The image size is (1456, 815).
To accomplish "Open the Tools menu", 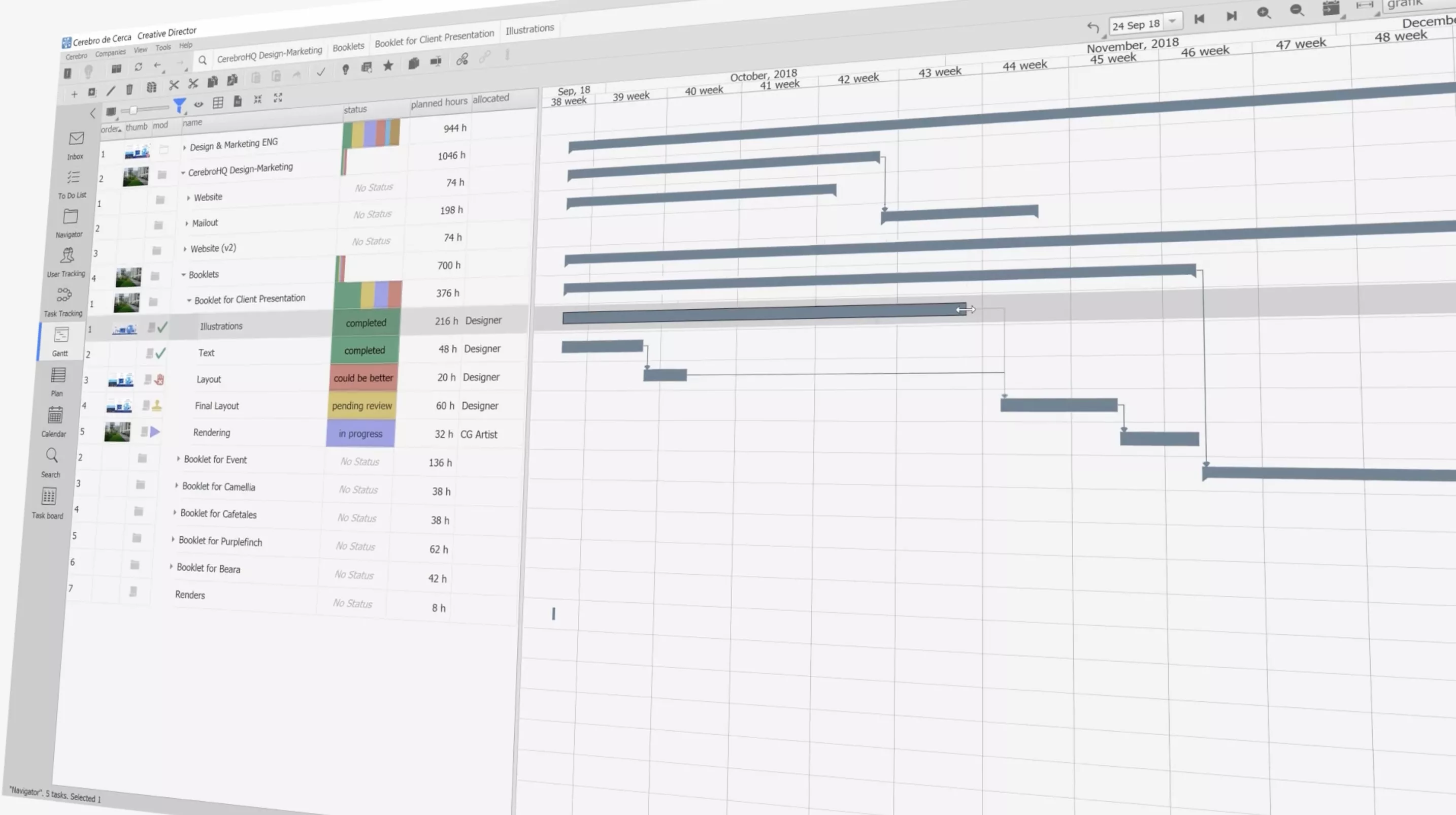I will 163,47.
